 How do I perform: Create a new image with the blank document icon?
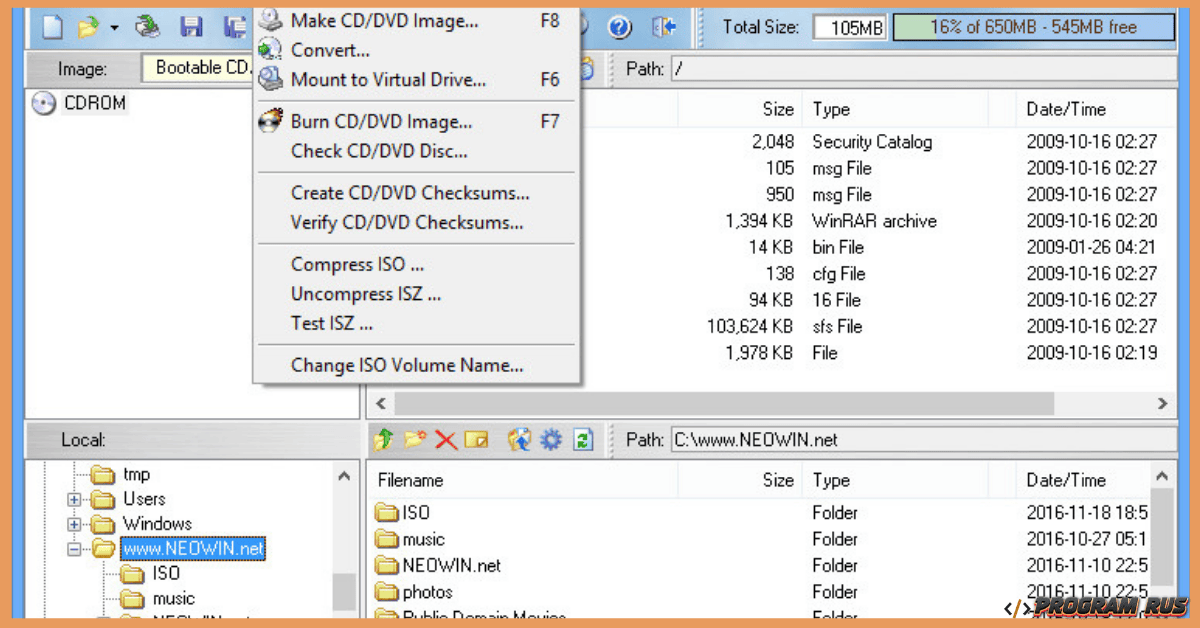click(51, 27)
